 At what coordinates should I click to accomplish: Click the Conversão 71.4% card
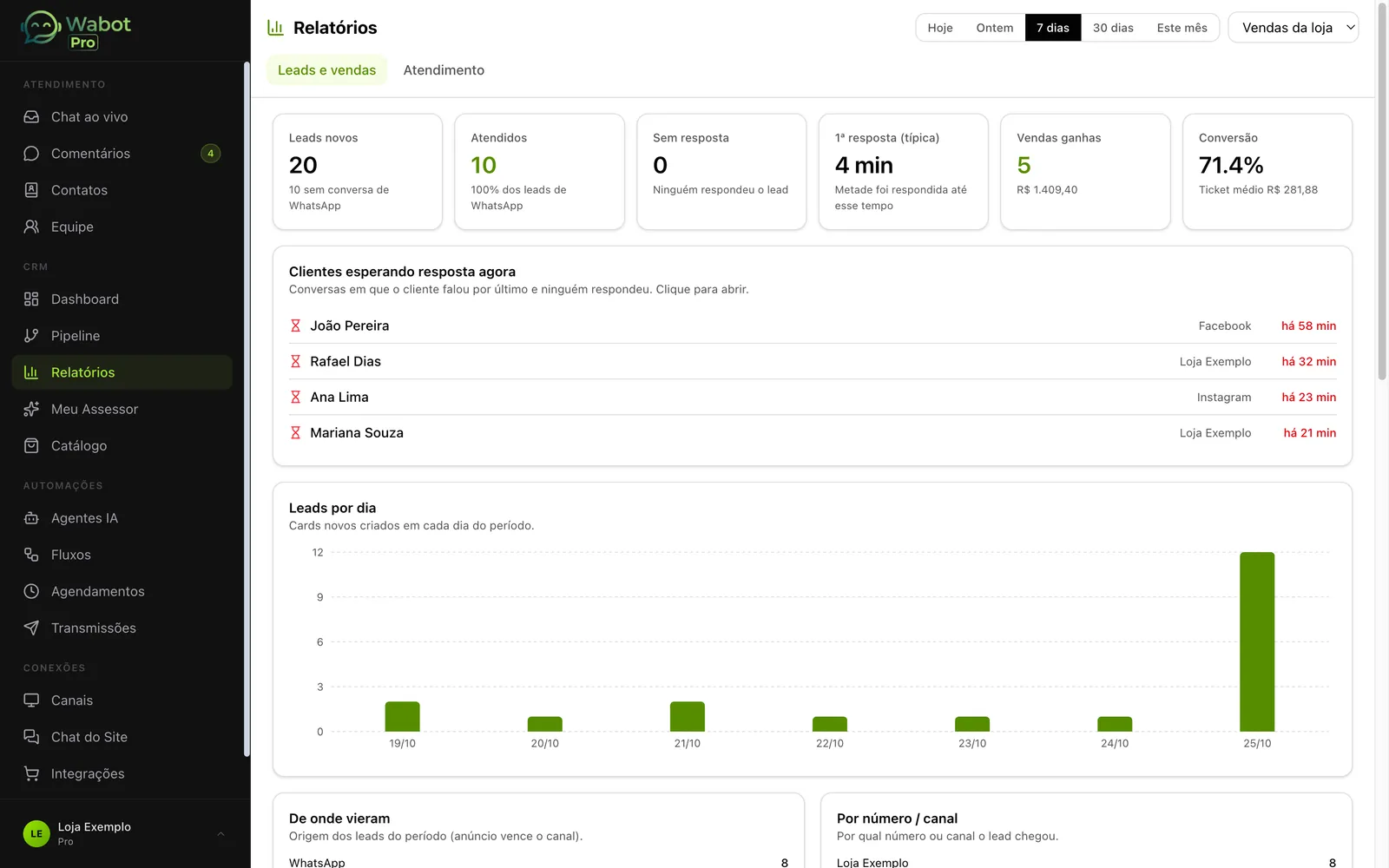(1267, 172)
